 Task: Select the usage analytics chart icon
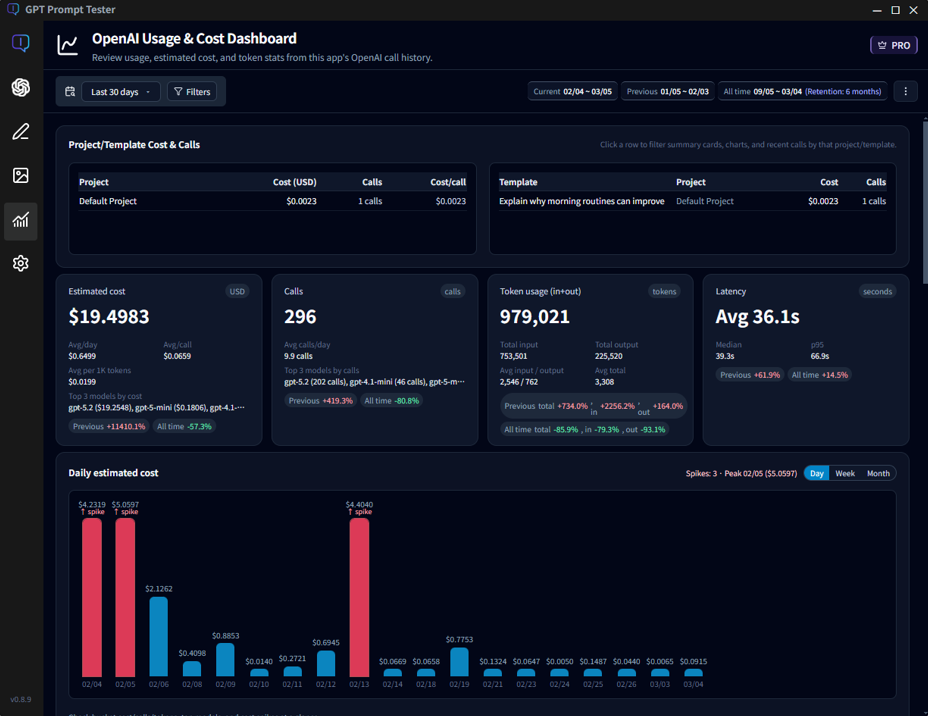21,221
